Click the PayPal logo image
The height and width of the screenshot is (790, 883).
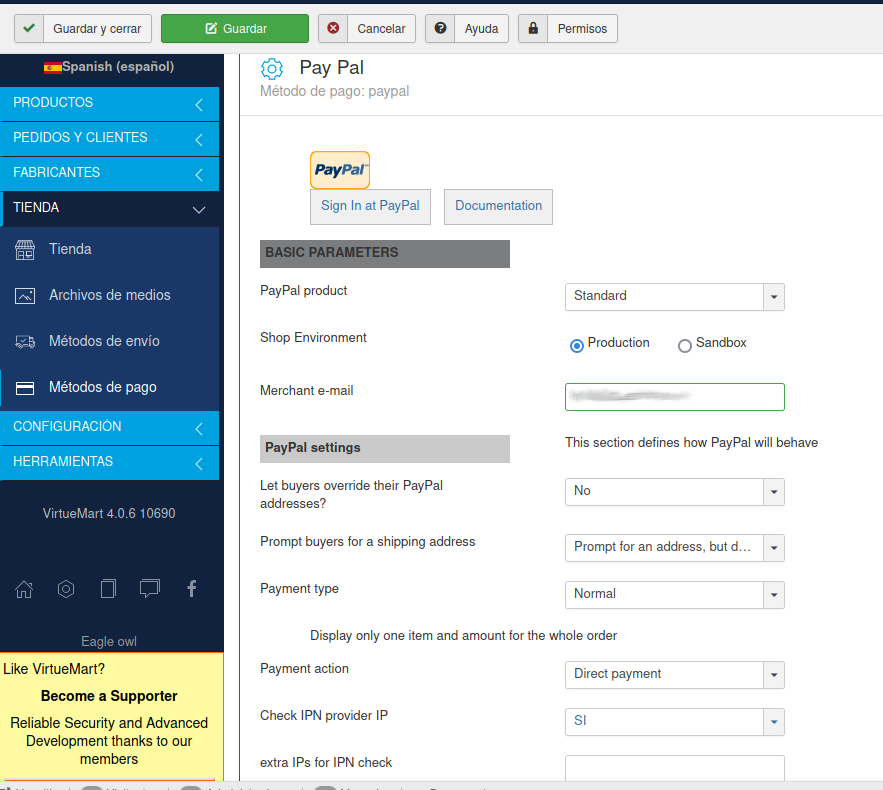coord(340,169)
